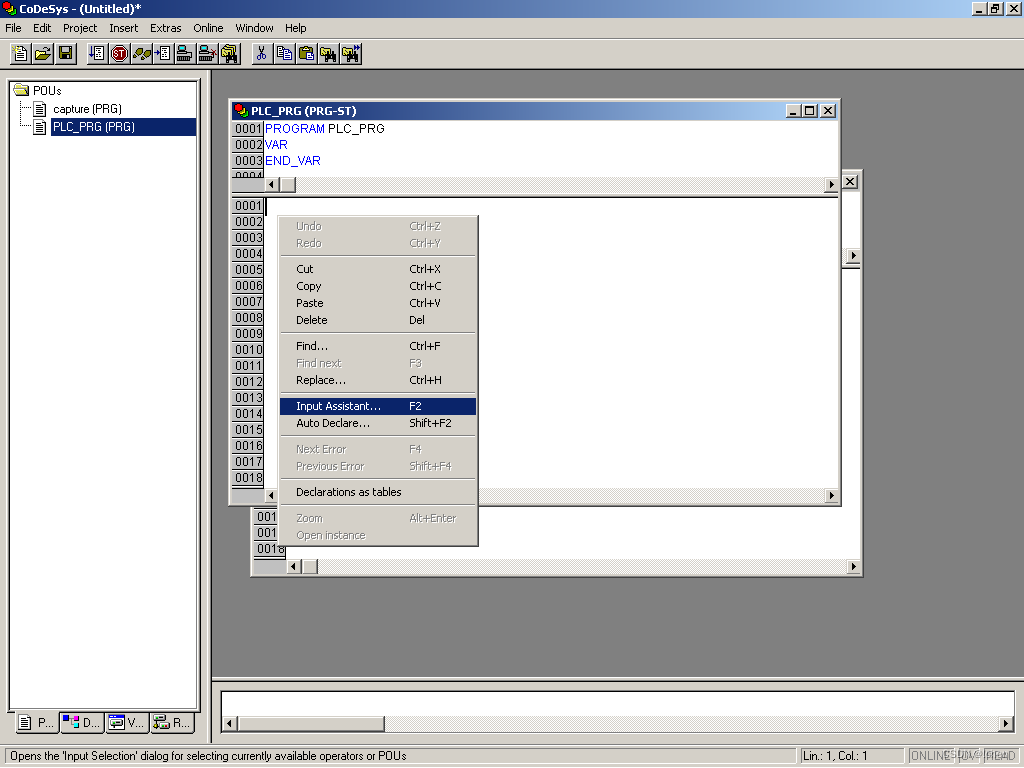Click the END_VAR keyword in declaration
The image size is (1024, 768).
[x=293, y=161]
